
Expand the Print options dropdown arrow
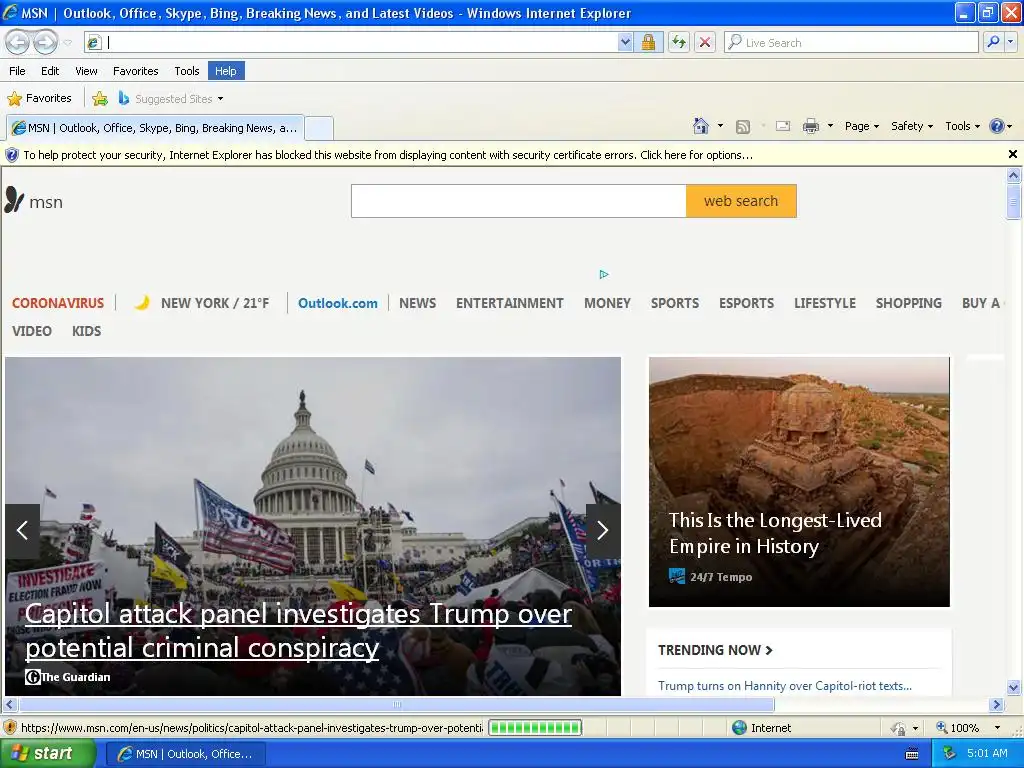click(x=830, y=126)
